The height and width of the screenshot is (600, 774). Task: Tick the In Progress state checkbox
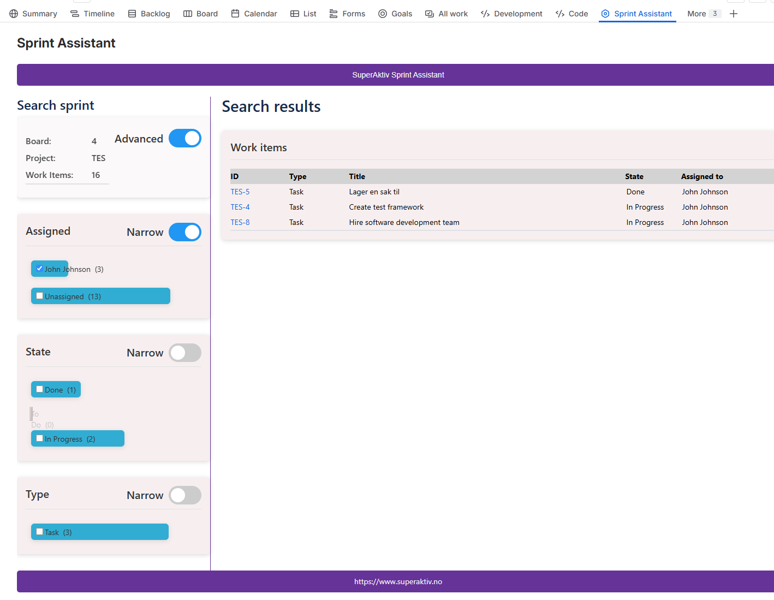[x=40, y=439]
